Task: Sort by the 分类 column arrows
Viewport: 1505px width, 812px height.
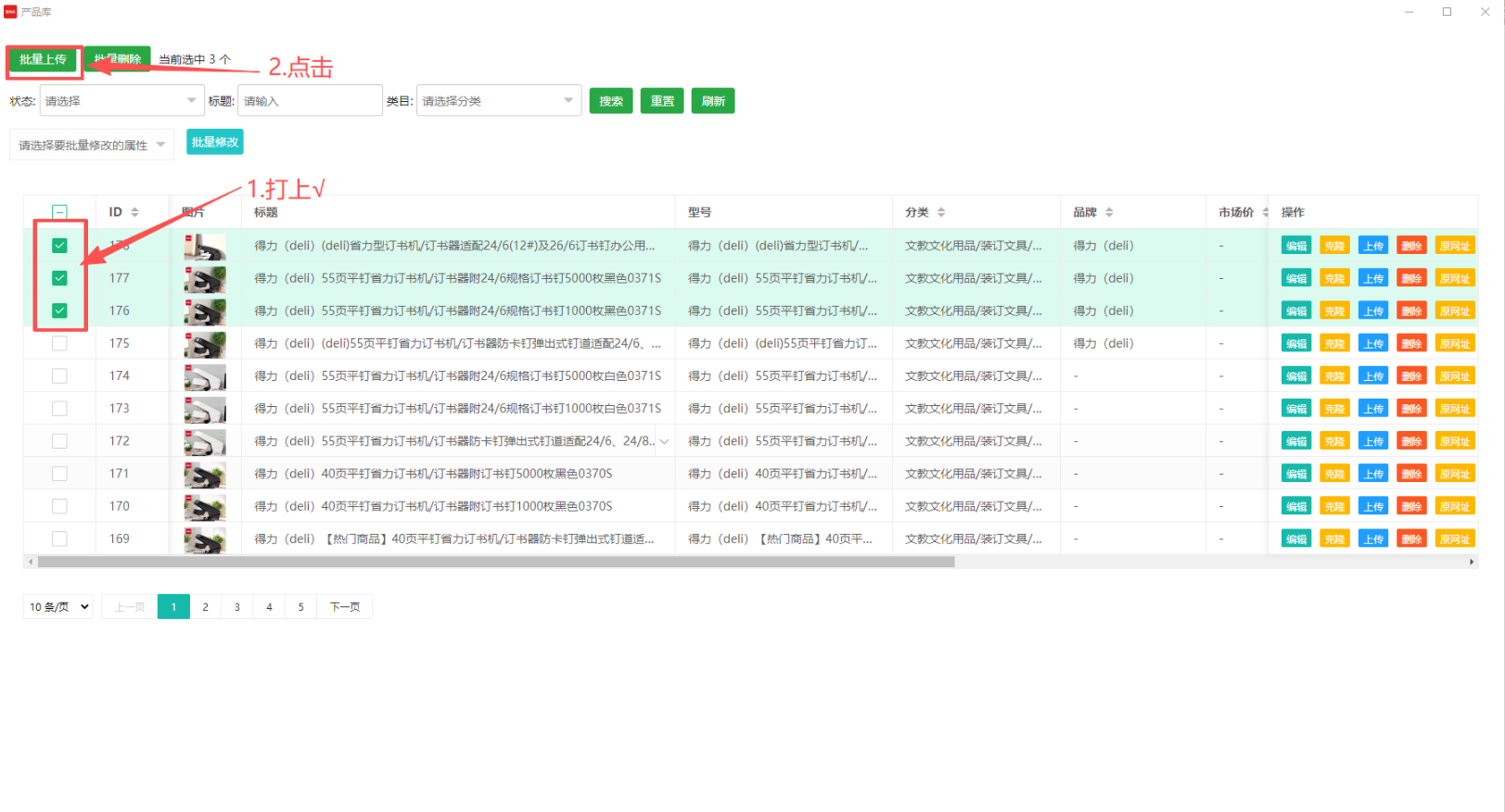Action: [x=941, y=212]
